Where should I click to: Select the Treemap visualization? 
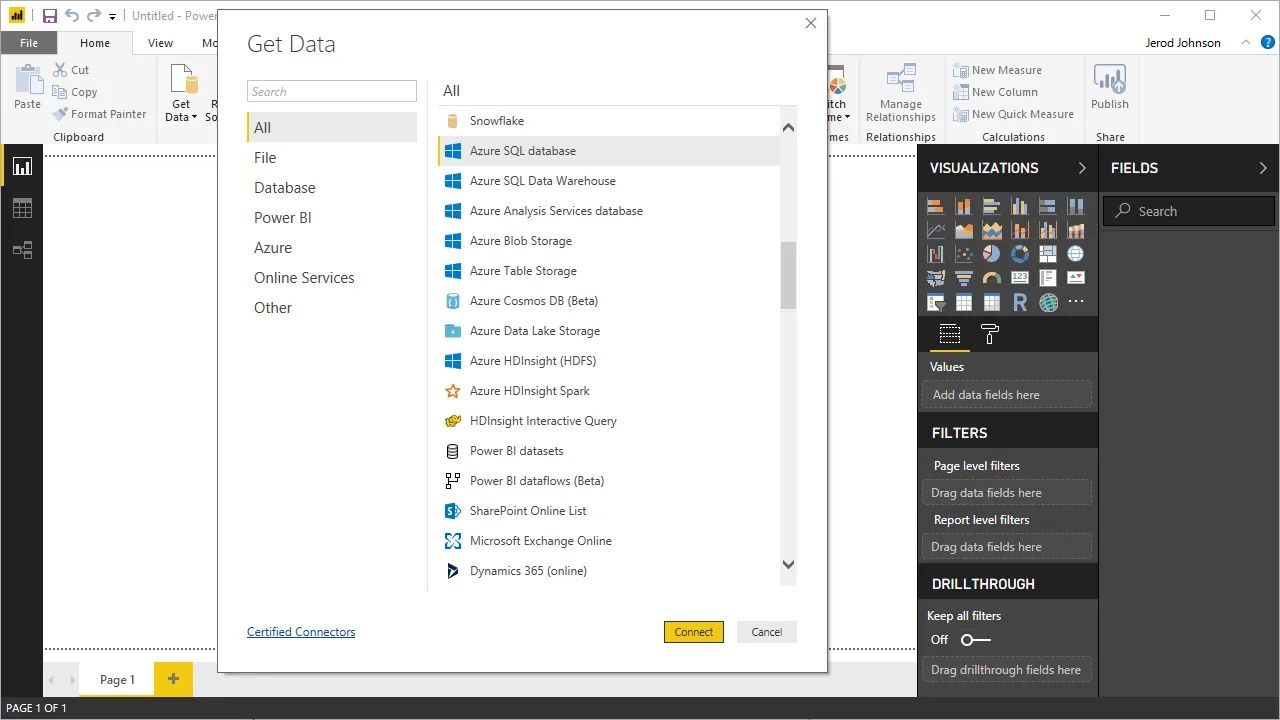(x=1048, y=254)
